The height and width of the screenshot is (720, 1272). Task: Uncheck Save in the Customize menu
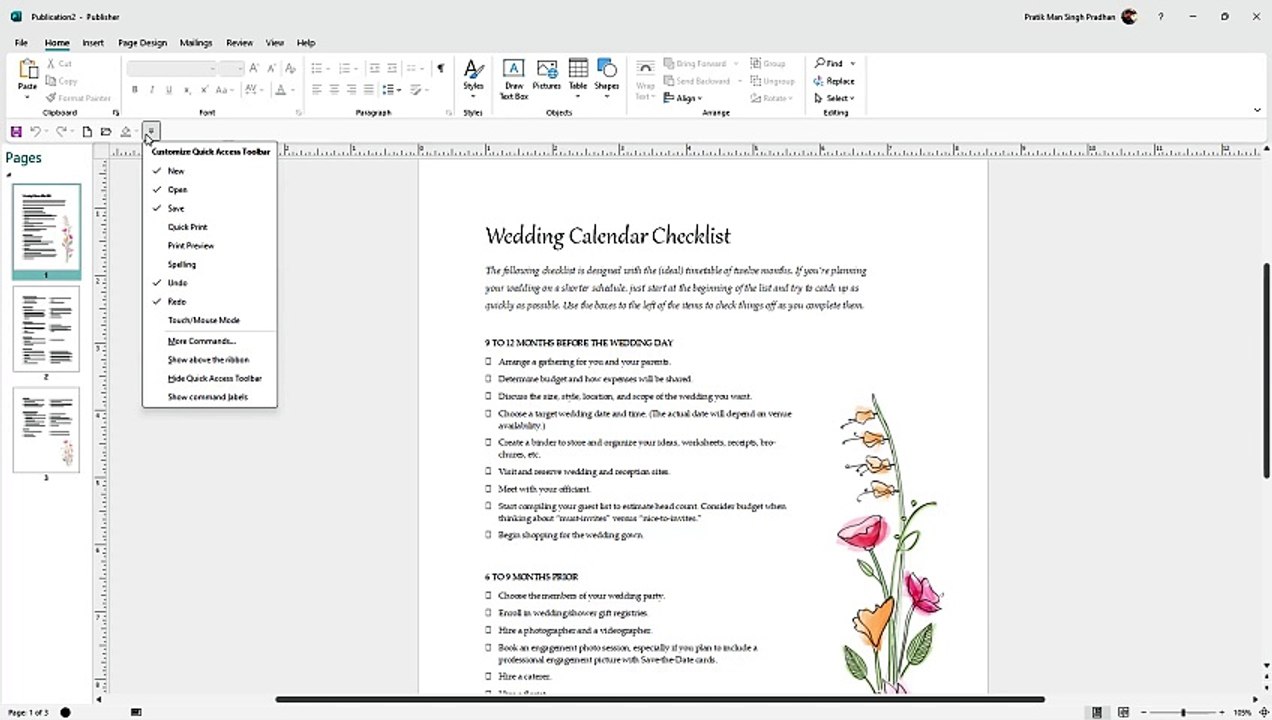point(210,208)
